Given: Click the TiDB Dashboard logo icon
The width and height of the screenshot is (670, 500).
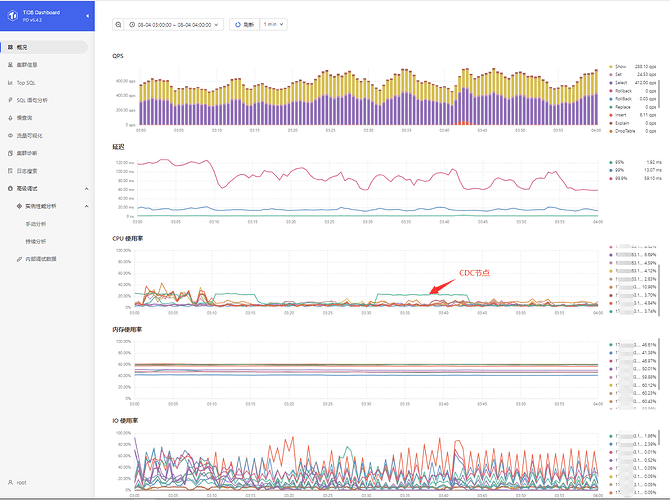Looking at the screenshot, I should coord(11,15).
